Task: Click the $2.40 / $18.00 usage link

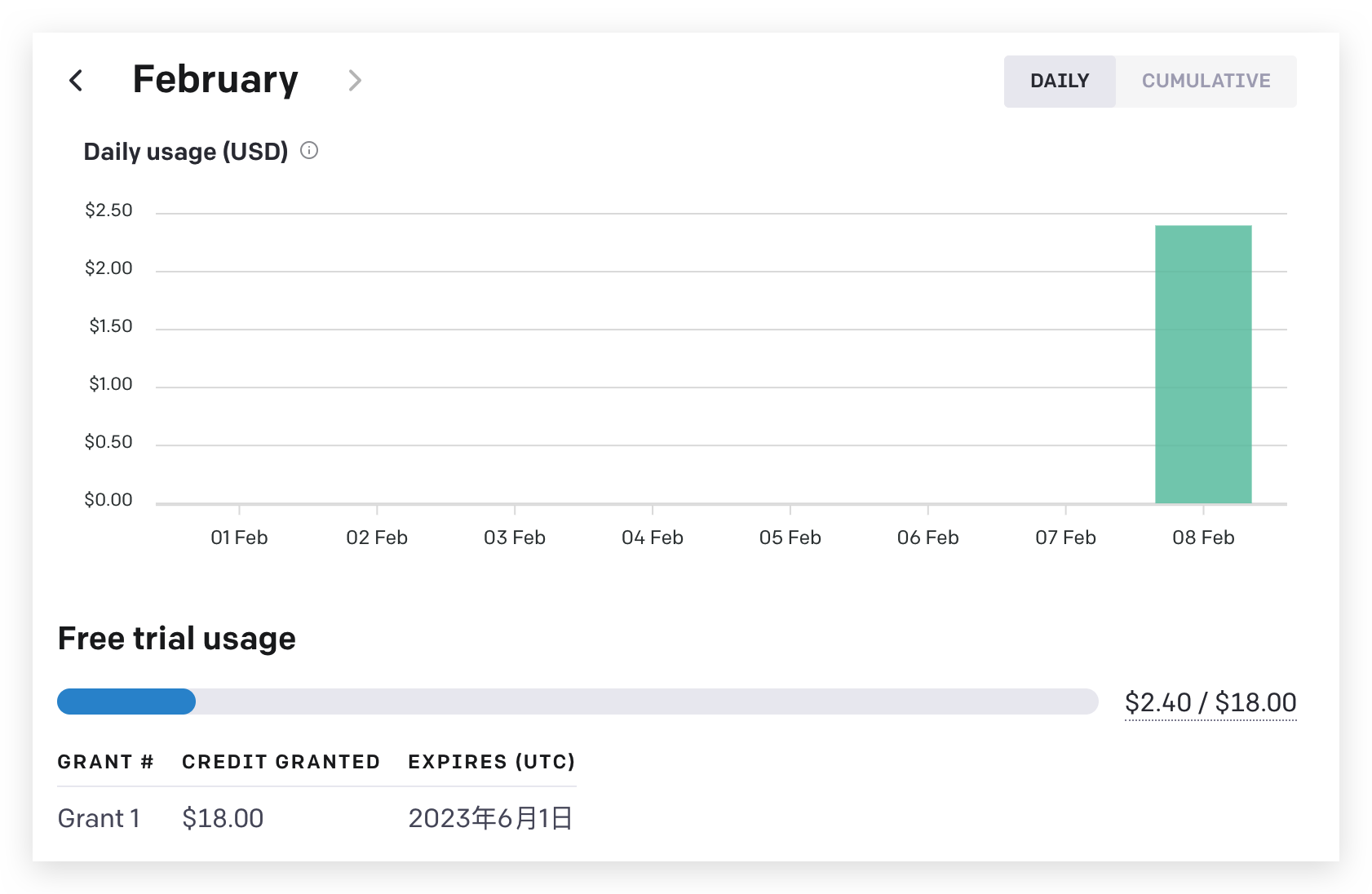Action: point(1210,701)
